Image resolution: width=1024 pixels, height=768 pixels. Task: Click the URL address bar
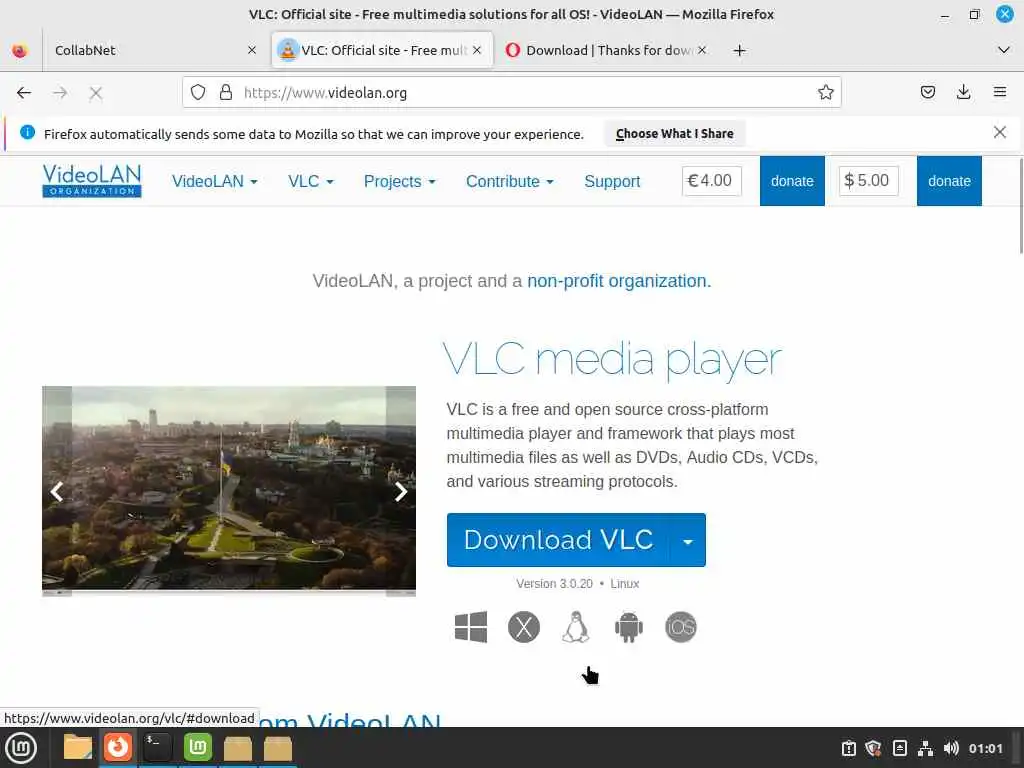tap(511, 93)
